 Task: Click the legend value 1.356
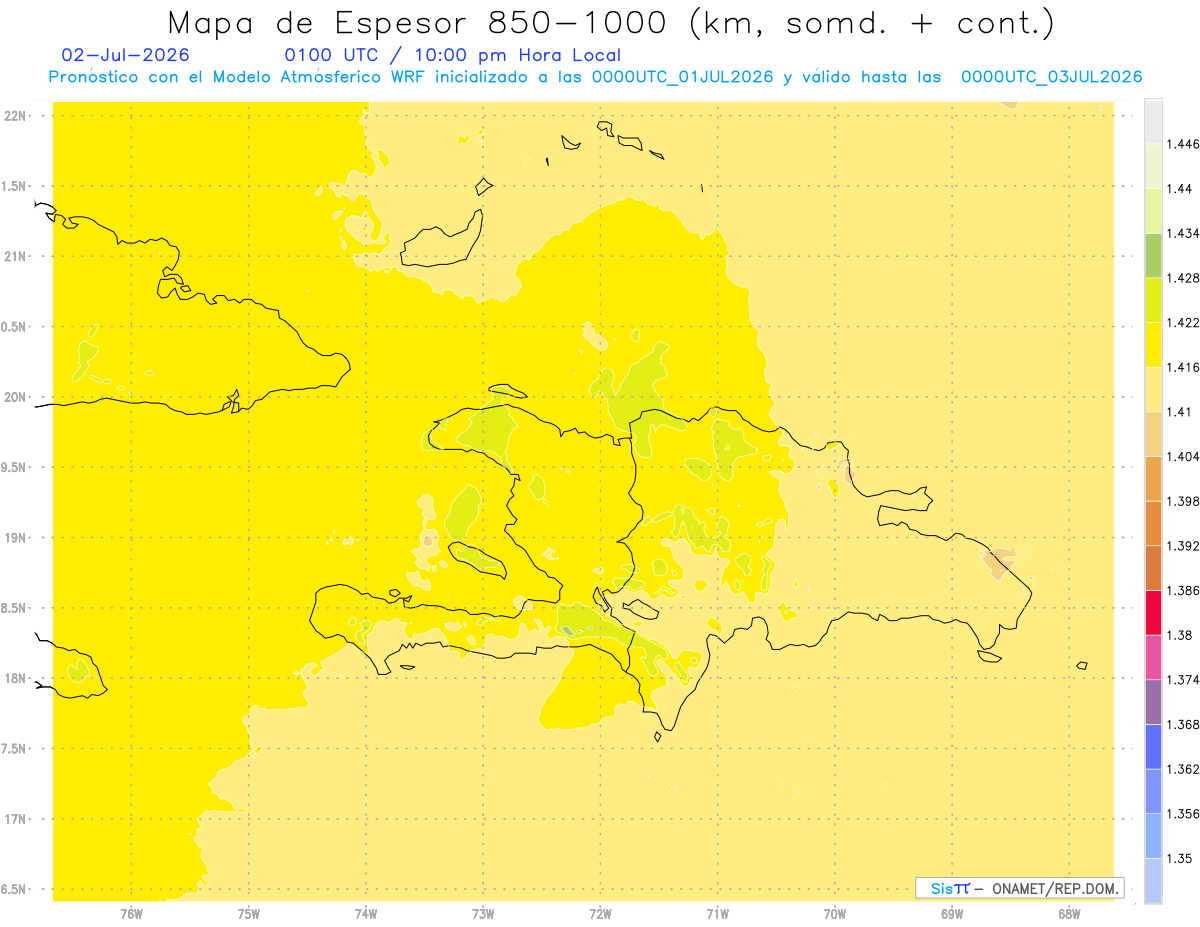(1185, 814)
